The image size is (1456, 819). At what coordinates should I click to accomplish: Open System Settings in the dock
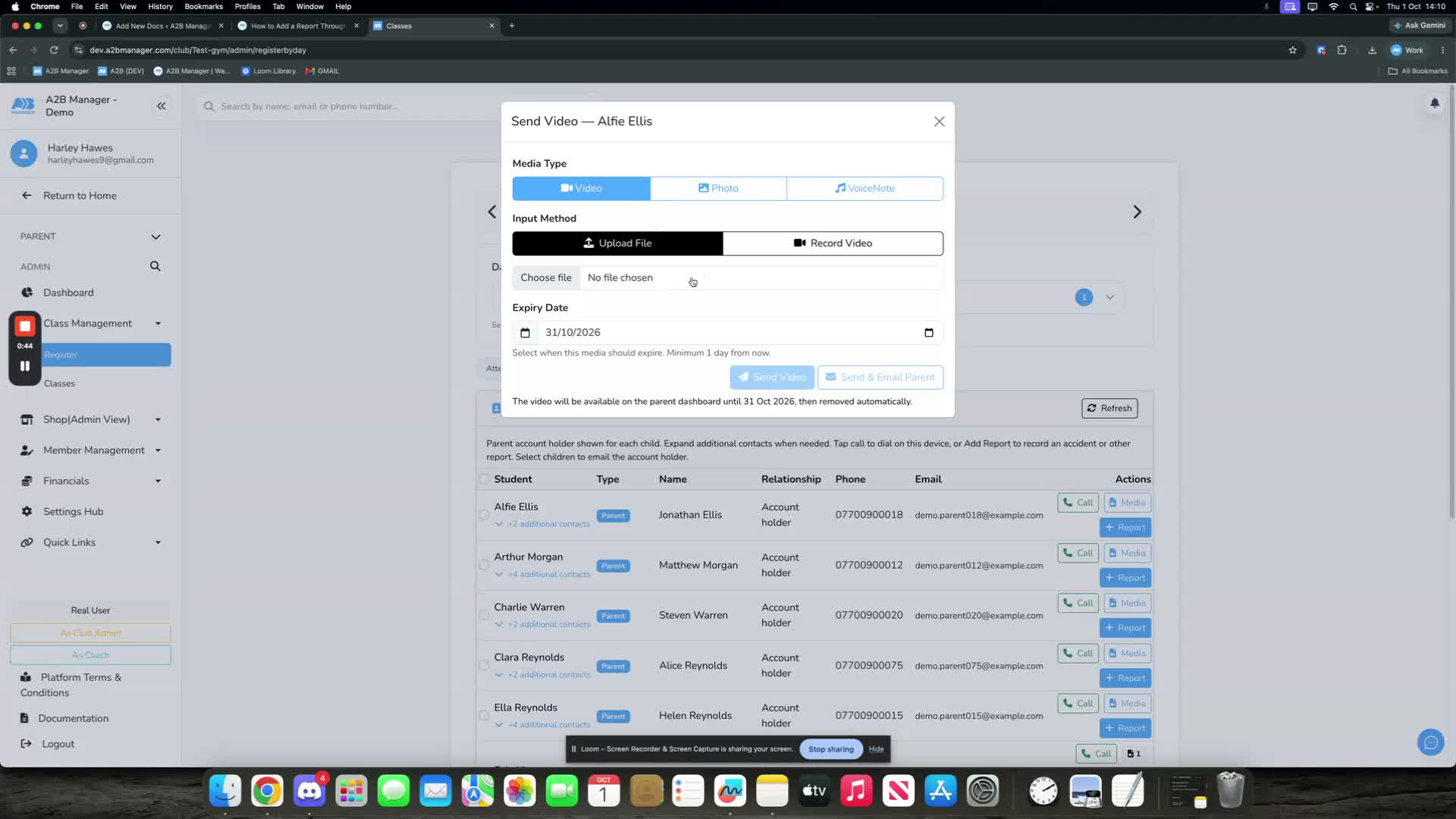pyautogui.click(x=983, y=792)
